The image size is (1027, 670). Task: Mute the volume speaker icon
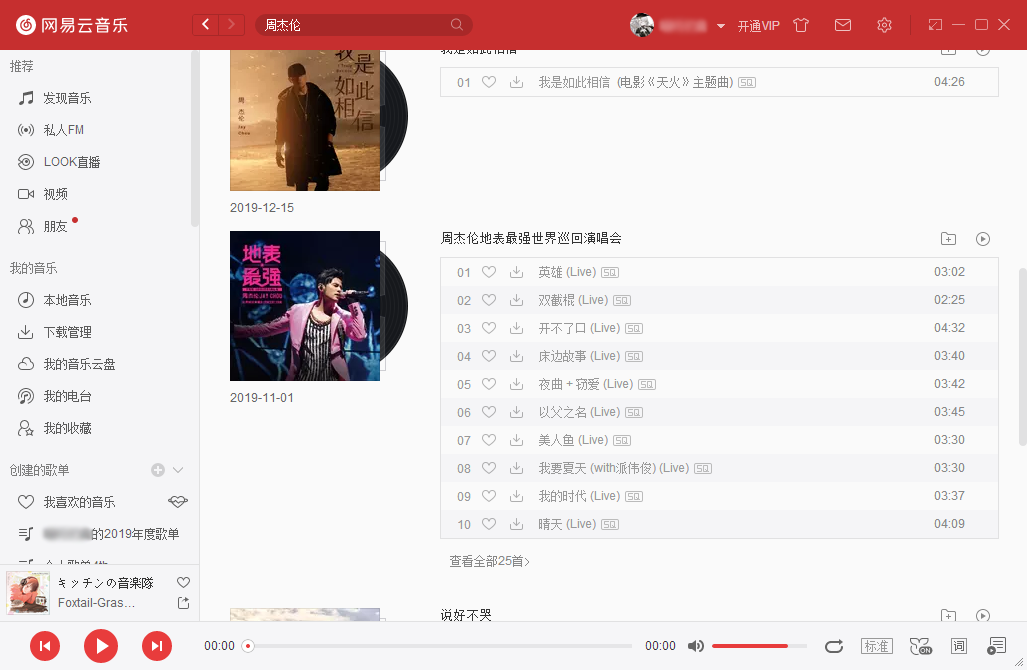[696, 646]
